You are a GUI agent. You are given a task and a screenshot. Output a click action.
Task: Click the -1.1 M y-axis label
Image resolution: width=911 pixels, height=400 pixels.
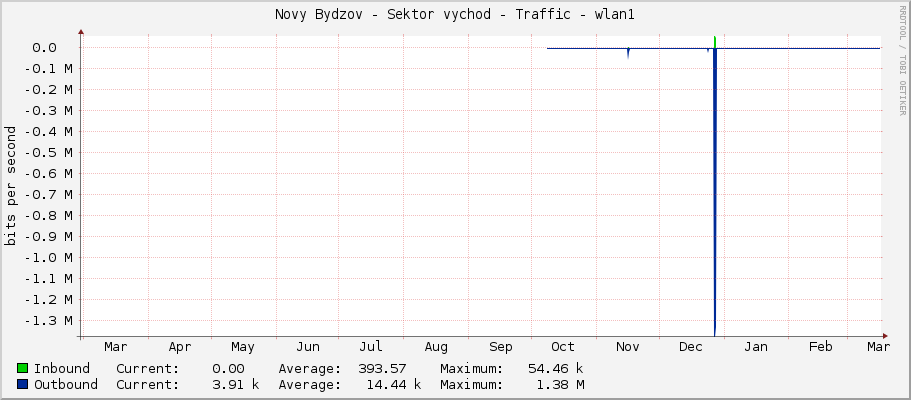(48, 278)
